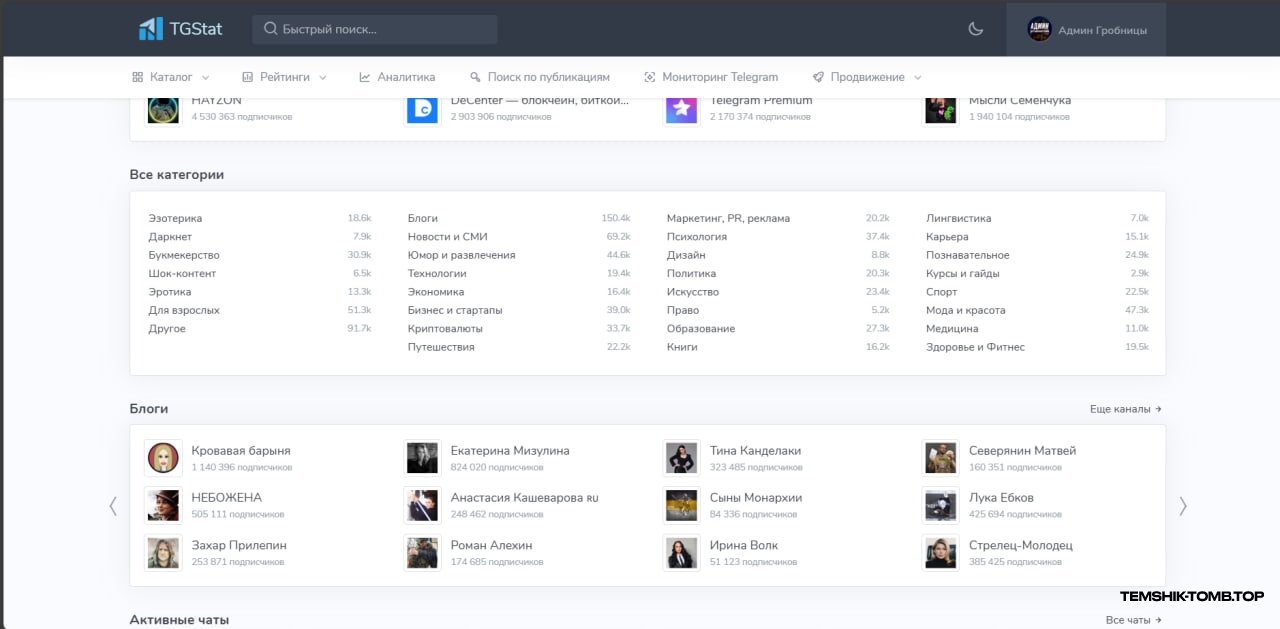Open the Букмекерство category
The width and height of the screenshot is (1280, 629).
click(184, 255)
